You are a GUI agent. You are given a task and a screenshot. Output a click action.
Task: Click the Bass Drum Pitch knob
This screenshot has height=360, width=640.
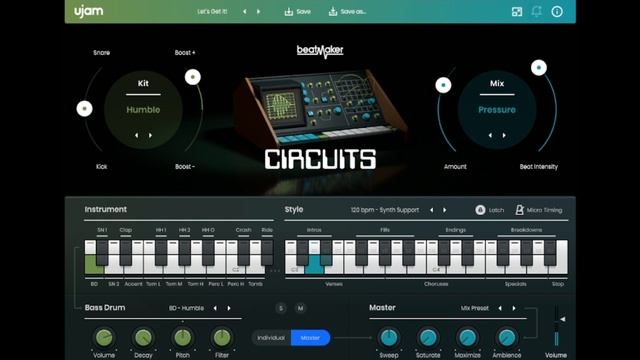tap(182, 338)
